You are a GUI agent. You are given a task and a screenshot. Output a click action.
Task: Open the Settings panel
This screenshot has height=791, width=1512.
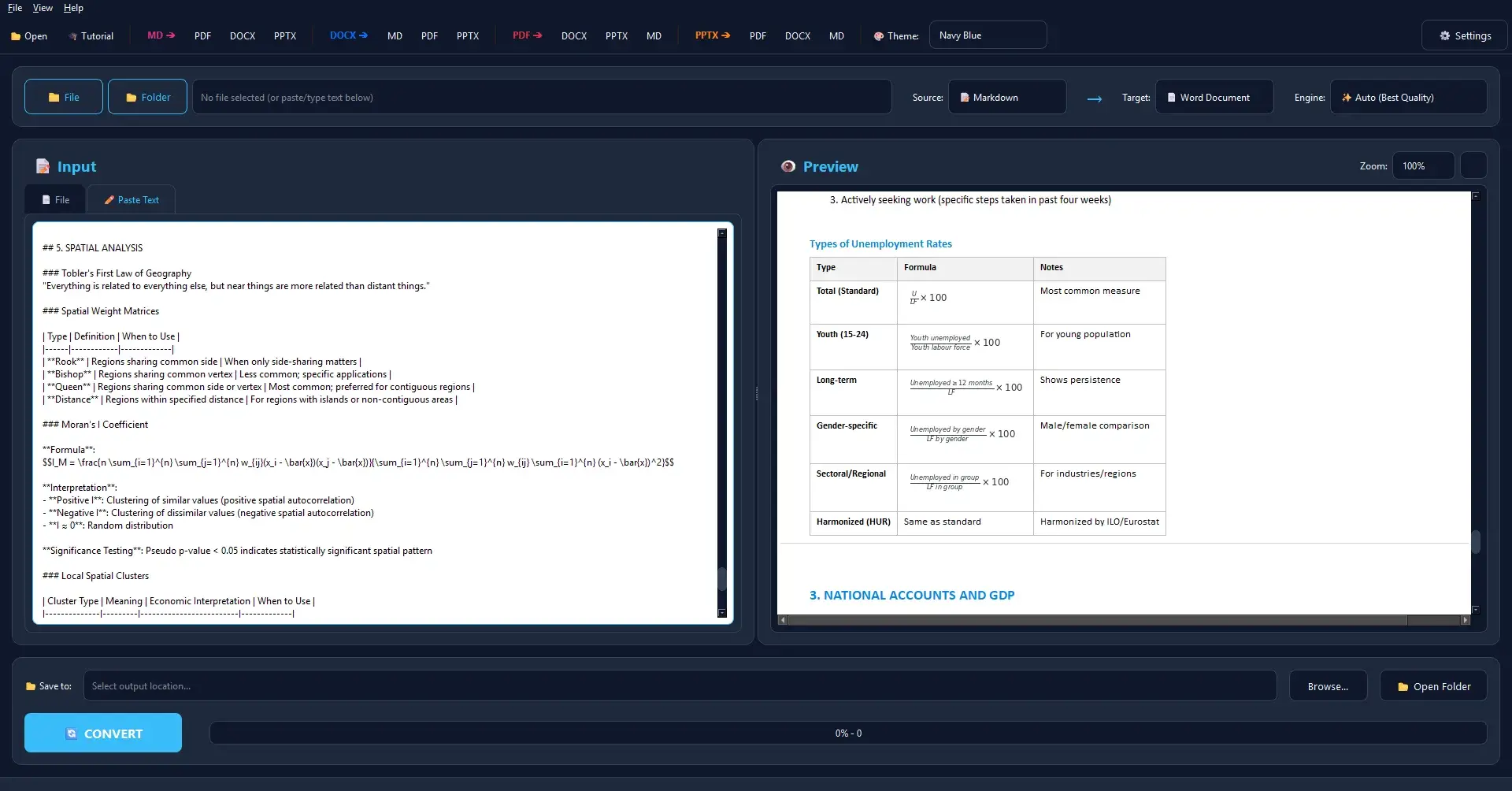[1465, 35]
